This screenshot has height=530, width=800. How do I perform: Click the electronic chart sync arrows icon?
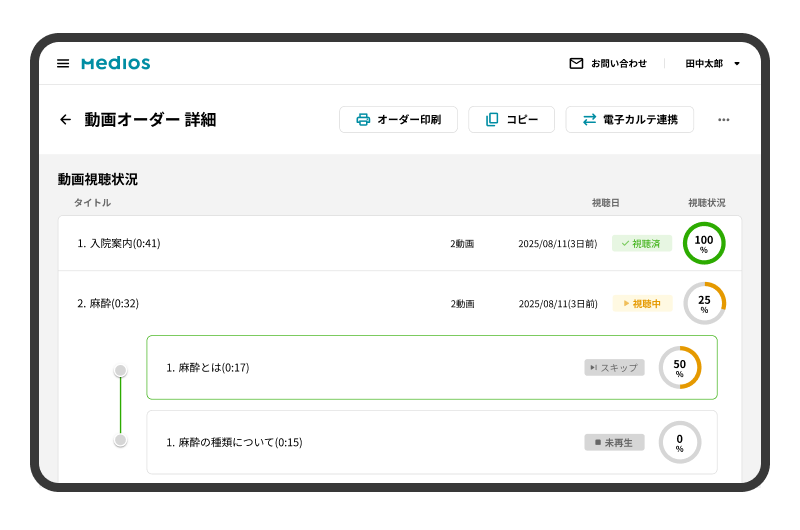(589, 120)
